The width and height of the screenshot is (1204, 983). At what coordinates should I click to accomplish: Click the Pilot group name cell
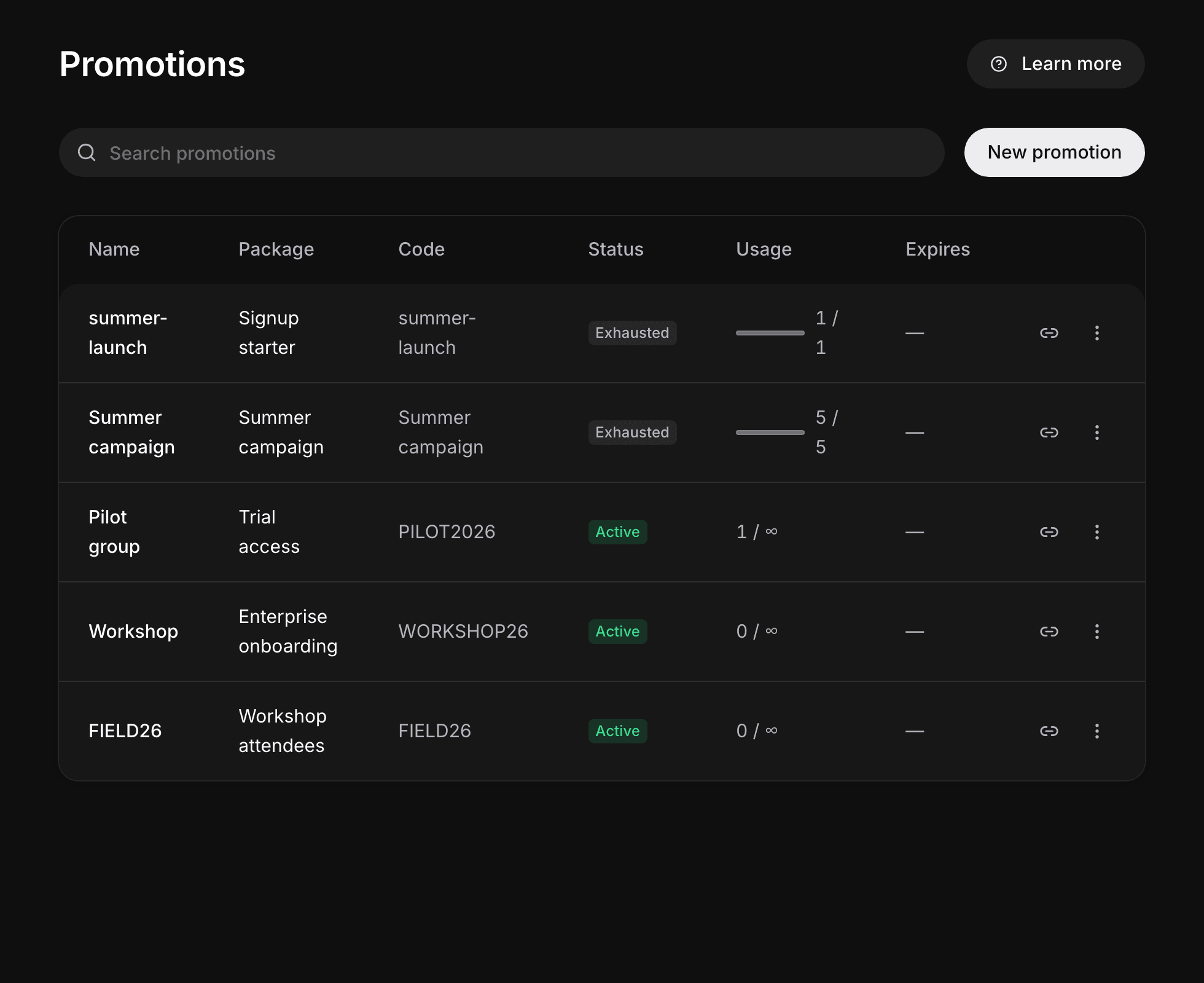tap(114, 532)
